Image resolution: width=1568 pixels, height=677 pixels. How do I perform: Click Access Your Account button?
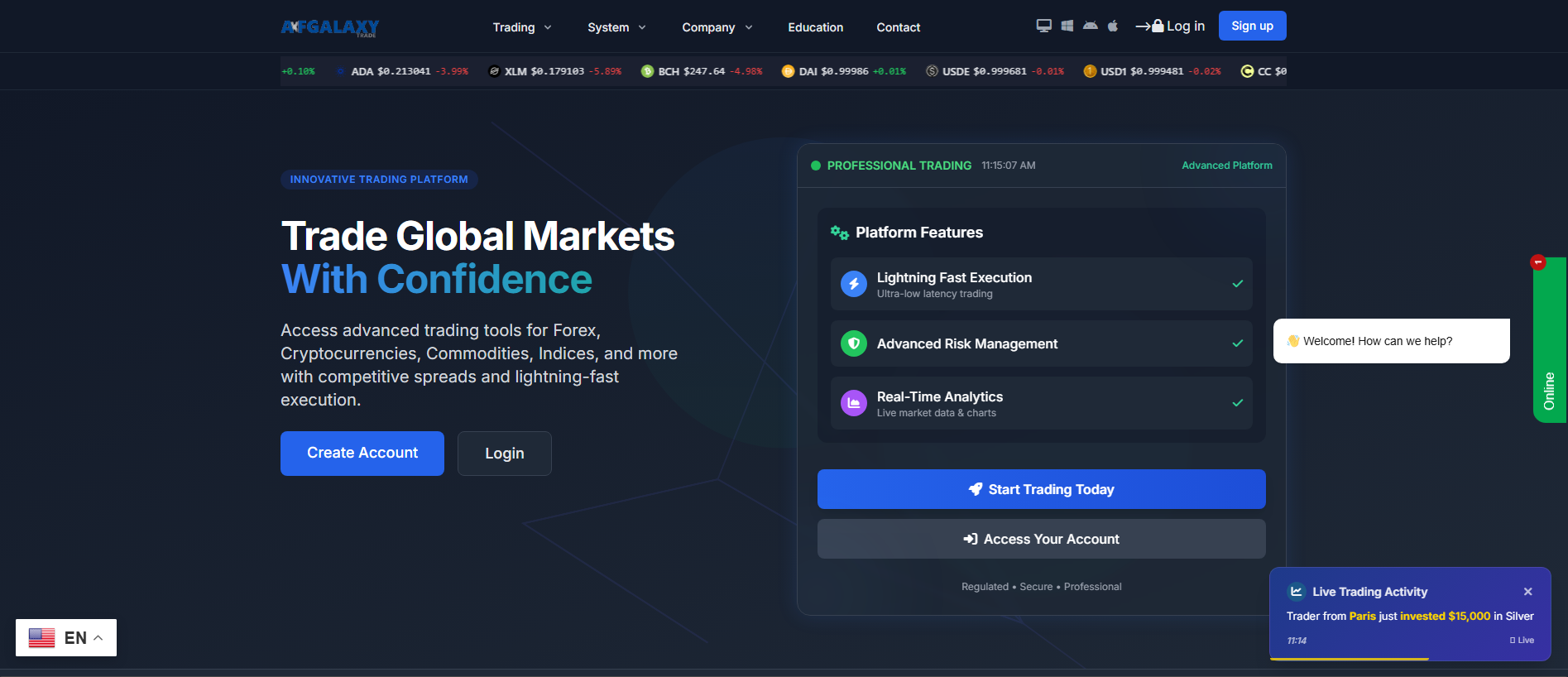pos(1041,539)
